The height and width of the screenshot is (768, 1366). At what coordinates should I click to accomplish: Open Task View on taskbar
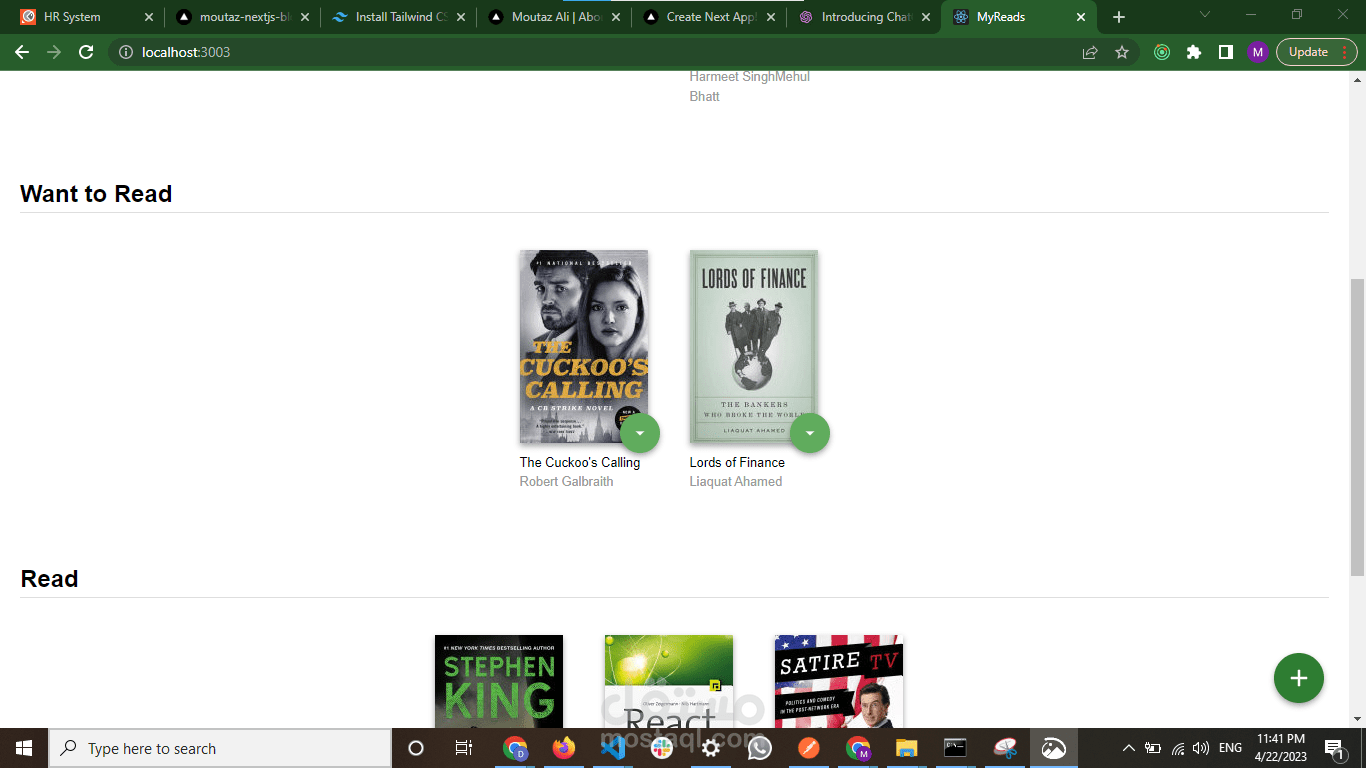coord(464,748)
